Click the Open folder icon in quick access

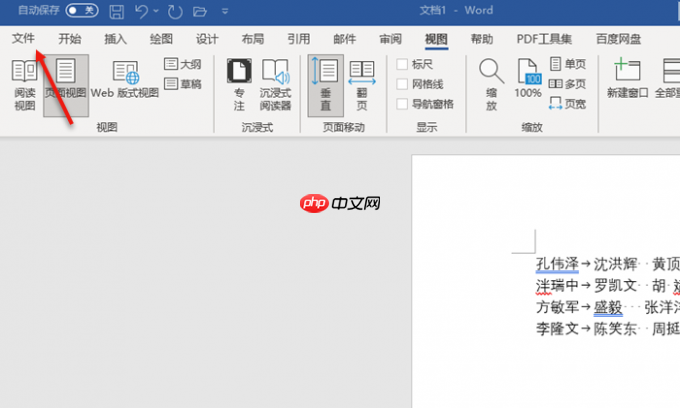pyautogui.click(x=199, y=11)
